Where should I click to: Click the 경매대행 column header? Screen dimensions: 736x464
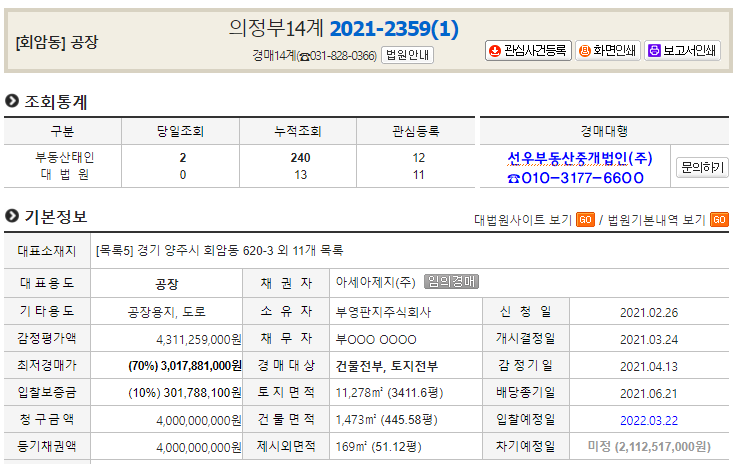point(604,131)
